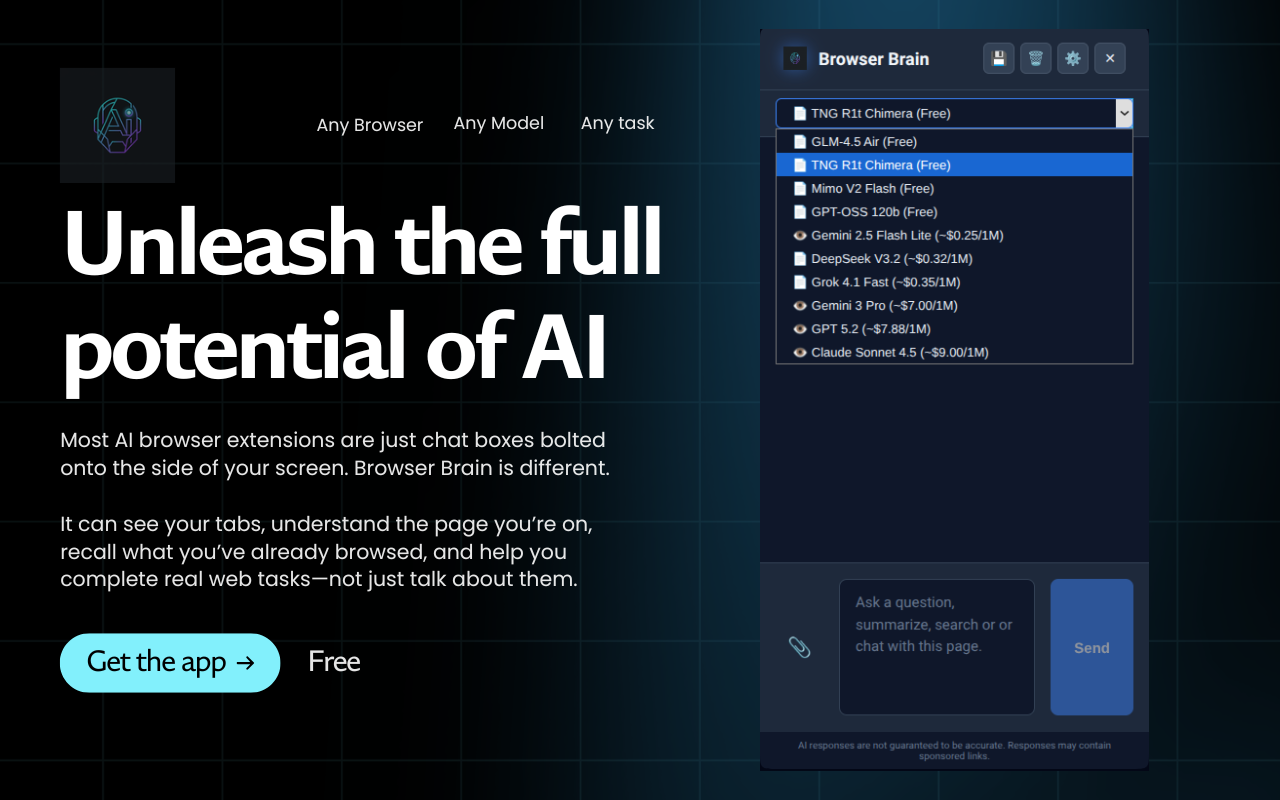Choose DeepSeek V3.2 model option
The height and width of the screenshot is (800, 1280).
tap(954, 258)
